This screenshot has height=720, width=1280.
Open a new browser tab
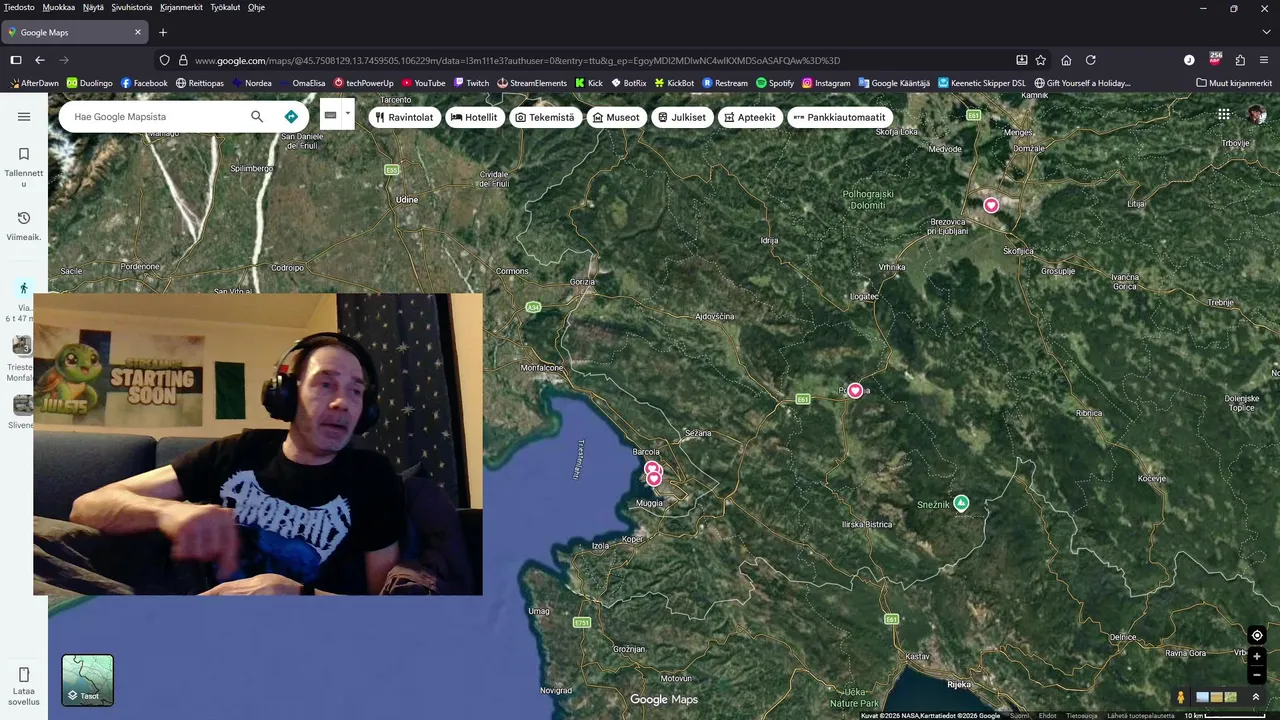point(163,32)
